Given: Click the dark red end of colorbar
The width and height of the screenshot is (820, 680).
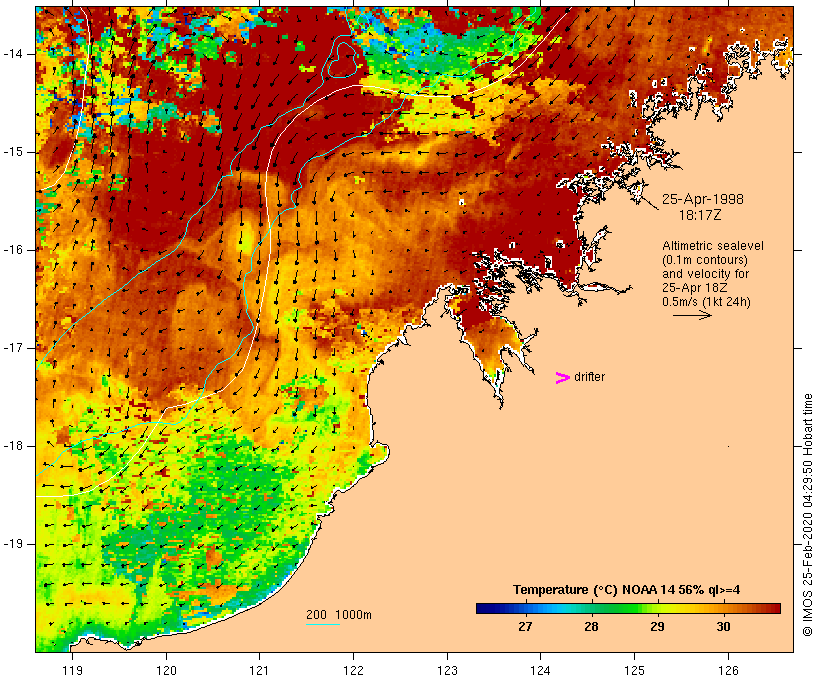Looking at the screenshot, I should 775,608.
